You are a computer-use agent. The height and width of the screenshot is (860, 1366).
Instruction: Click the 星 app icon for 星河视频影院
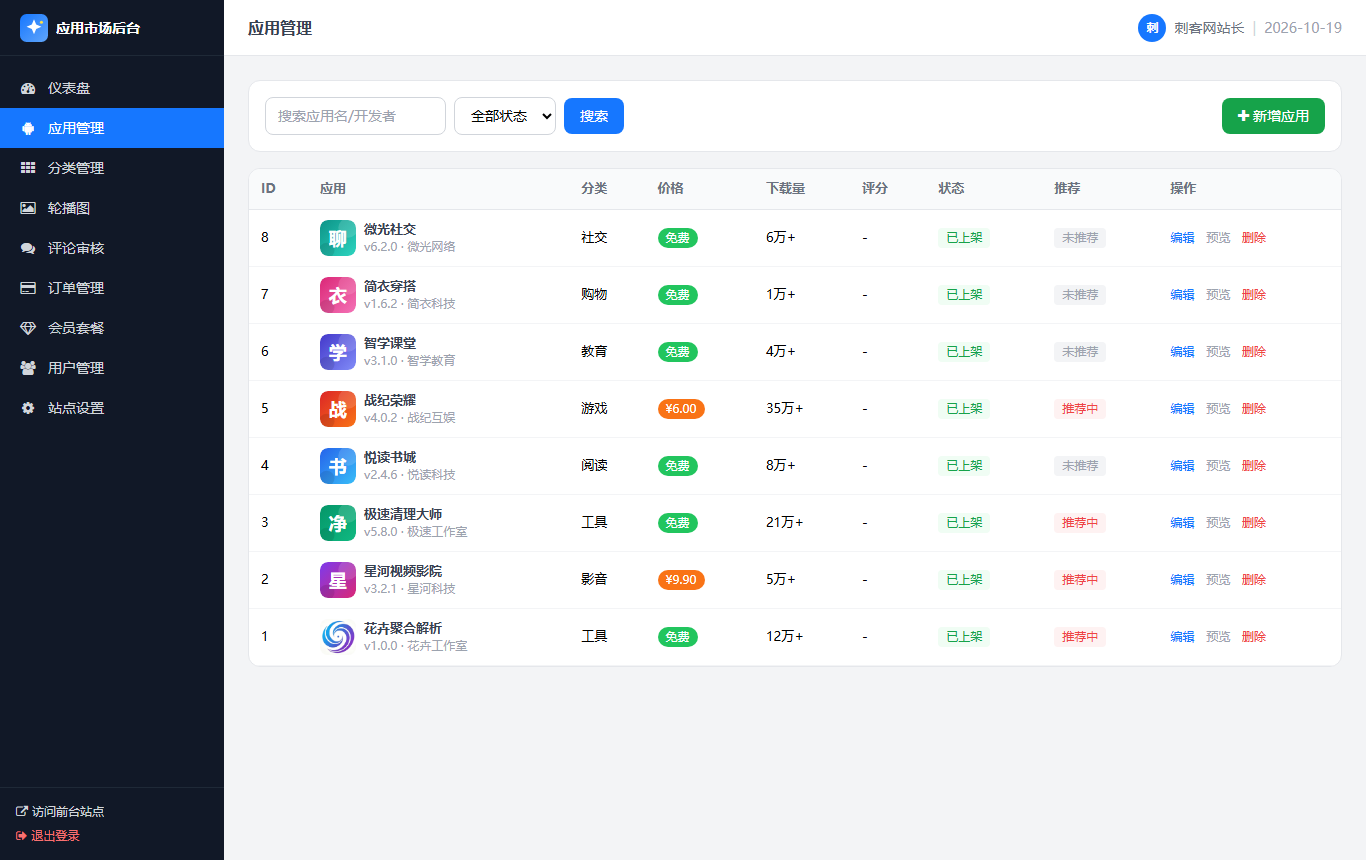coord(338,580)
